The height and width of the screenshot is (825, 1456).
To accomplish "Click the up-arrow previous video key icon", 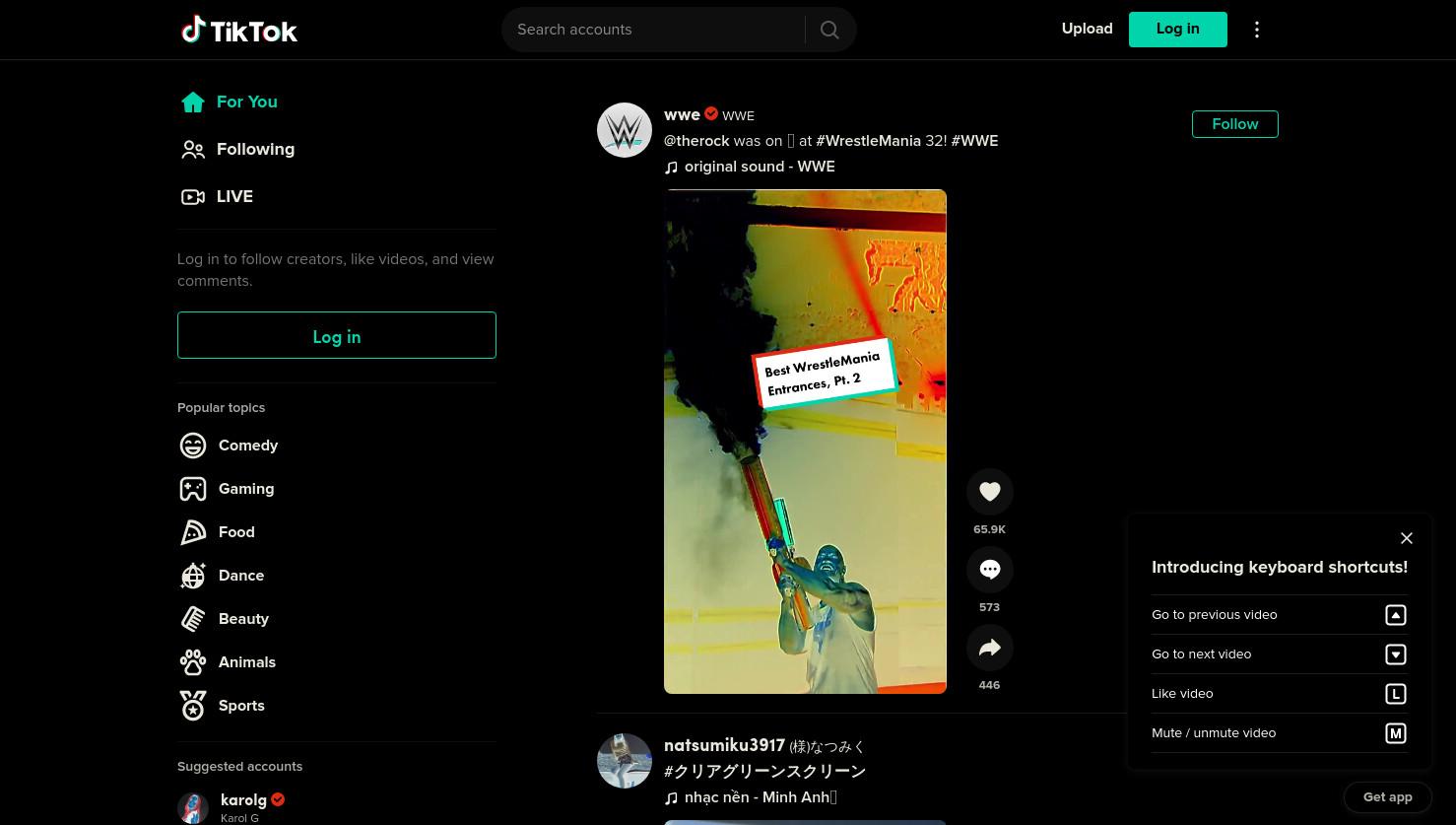I will 1396,615.
